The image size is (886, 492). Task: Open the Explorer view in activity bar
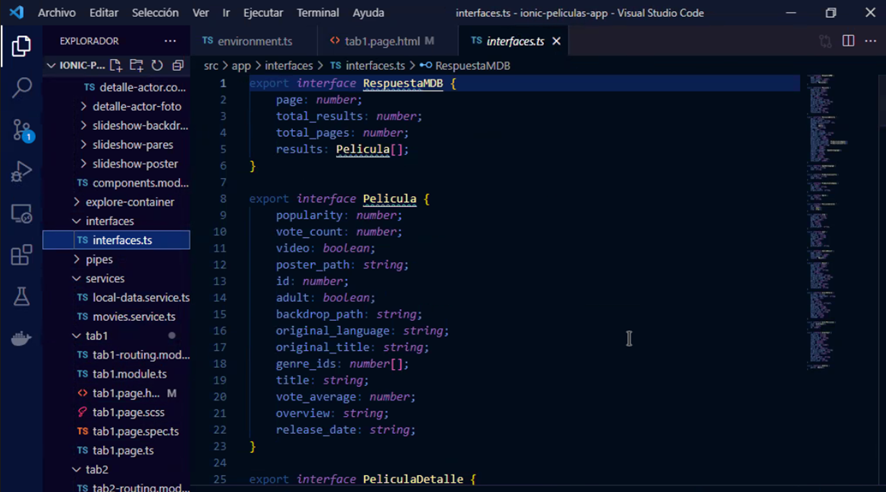click(x=21, y=46)
